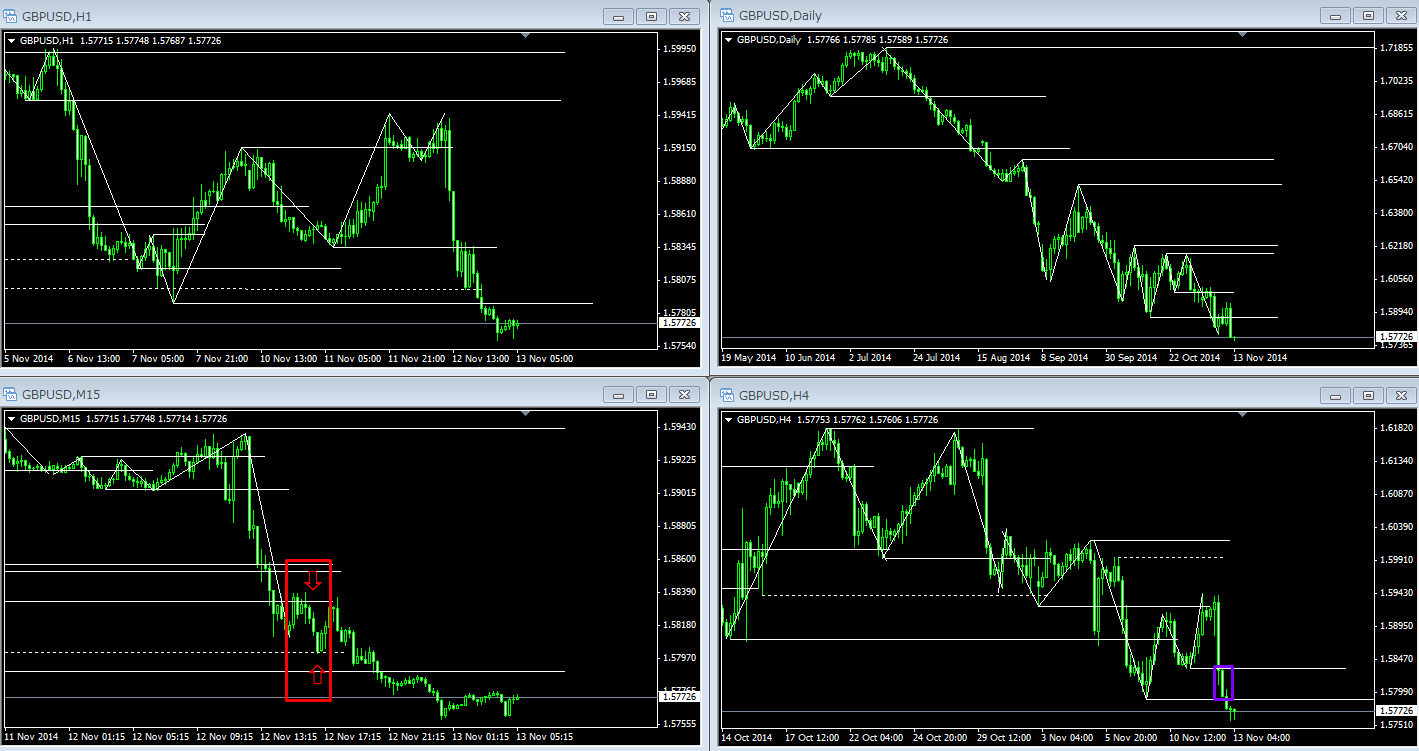Close the GBPUSD,H4 chart window
This screenshot has height=751, width=1419.
click(1400, 395)
